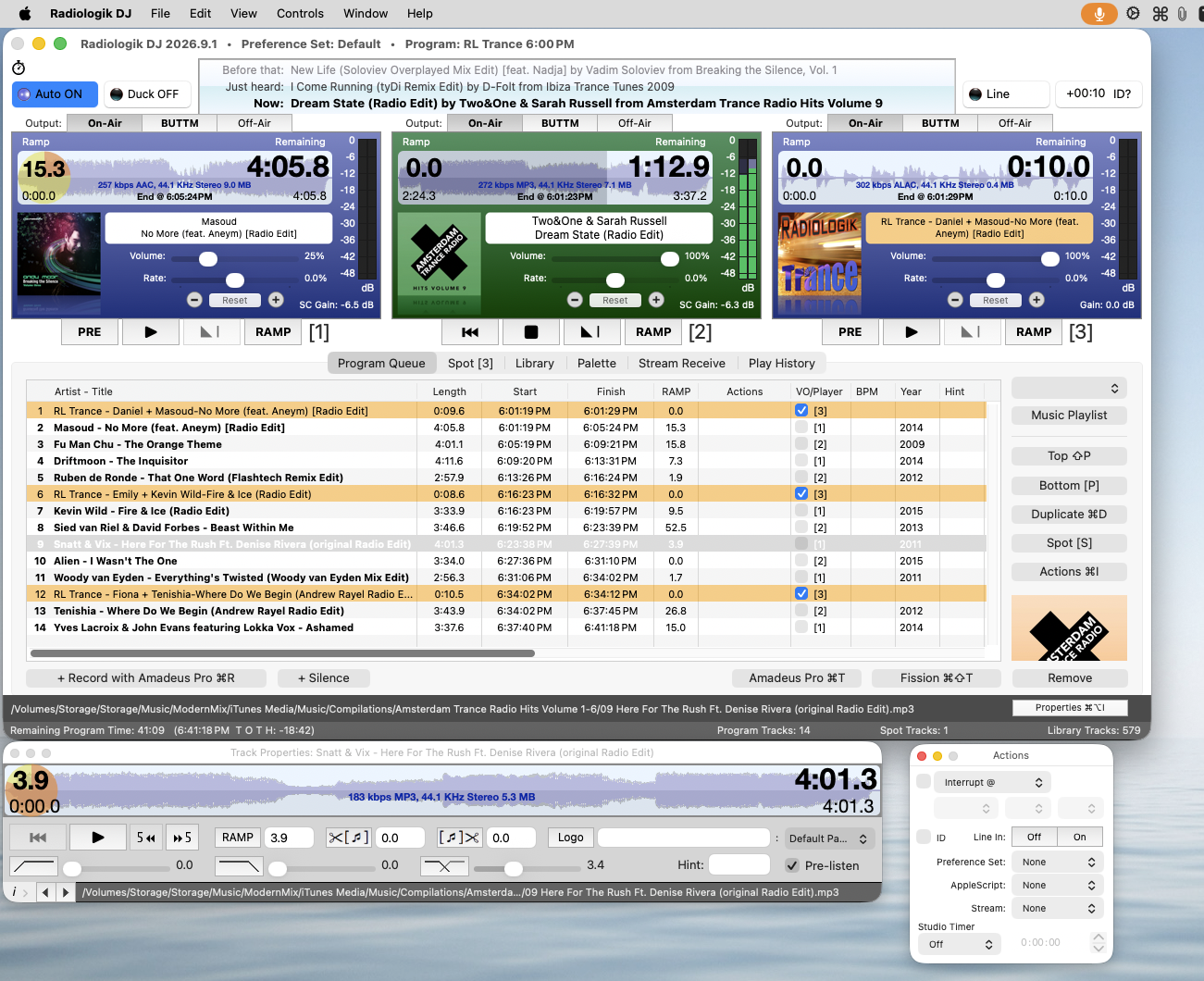Click the crossfade icon in Track Properties
The width and height of the screenshot is (1204, 981).
click(x=444, y=866)
